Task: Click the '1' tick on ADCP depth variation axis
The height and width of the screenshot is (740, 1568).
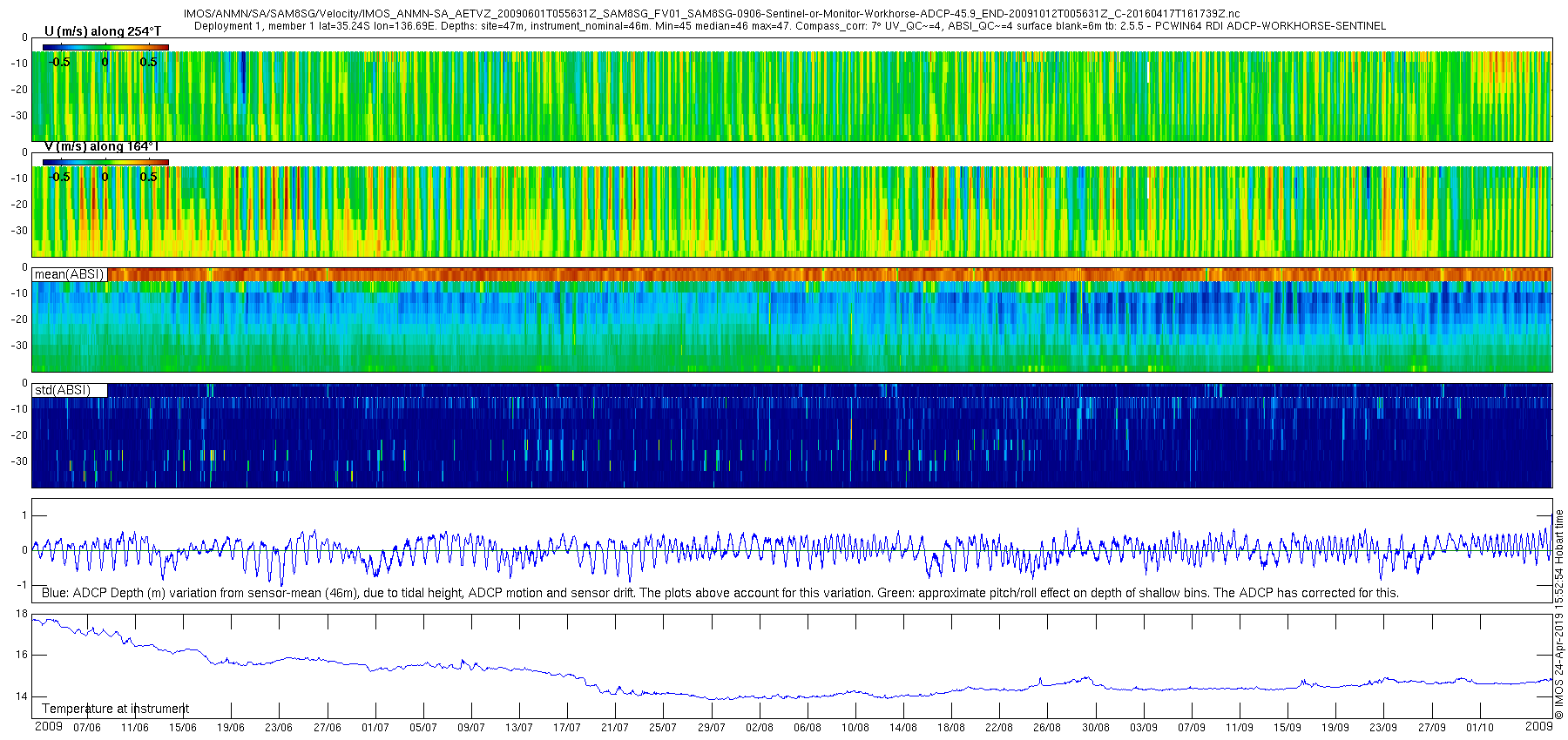Action: tap(24, 515)
